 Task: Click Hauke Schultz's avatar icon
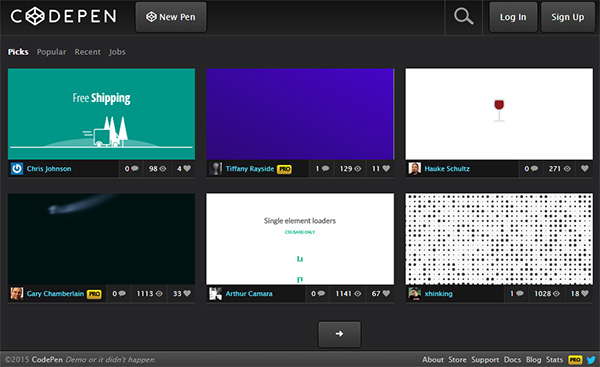coord(415,169)
